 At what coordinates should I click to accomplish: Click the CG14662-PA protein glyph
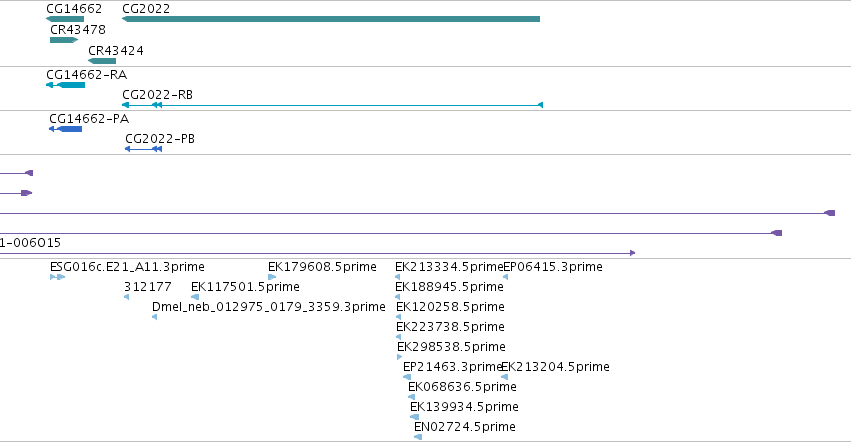[x=65, y=129]
